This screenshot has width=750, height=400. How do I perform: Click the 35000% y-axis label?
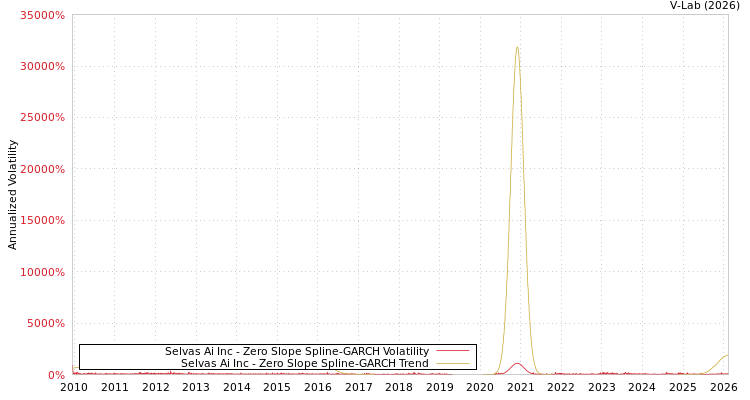tap(42, 15)
